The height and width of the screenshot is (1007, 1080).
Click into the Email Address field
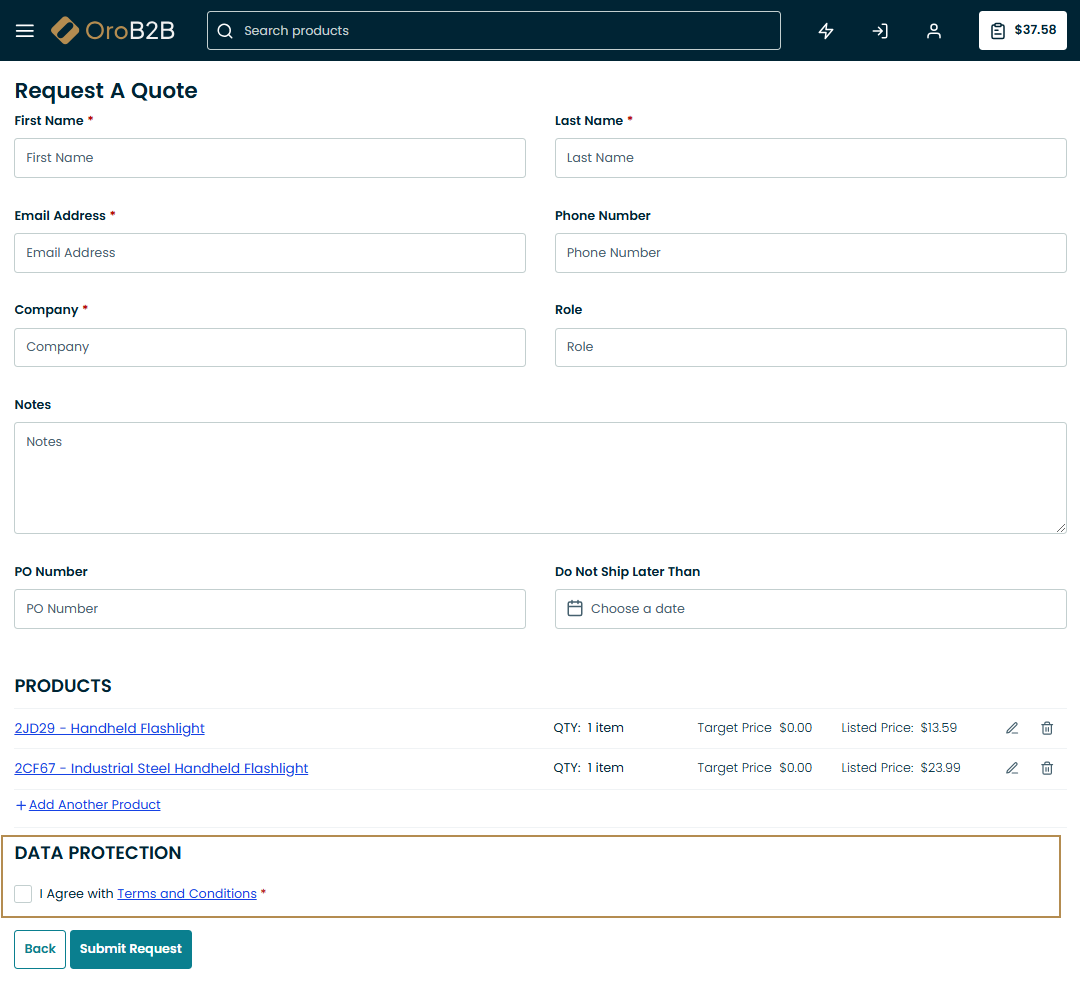point(270,253)
